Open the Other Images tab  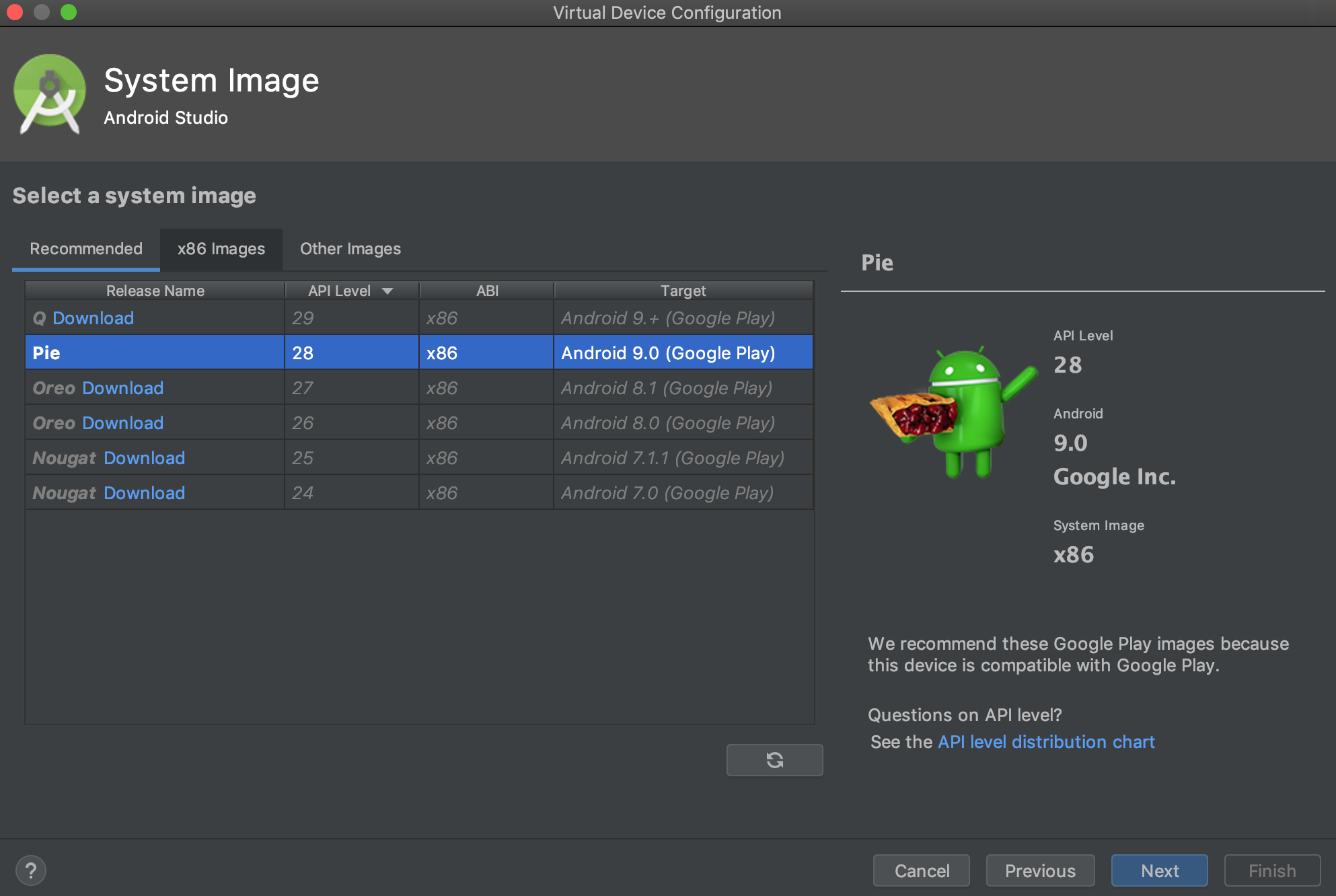[350, 250]
